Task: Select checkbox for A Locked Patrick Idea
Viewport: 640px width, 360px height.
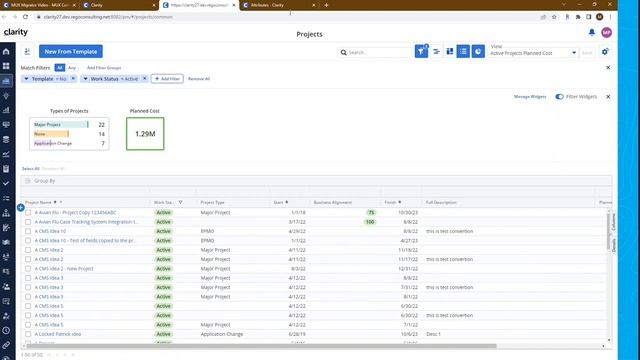Action: tap(28, 334)
